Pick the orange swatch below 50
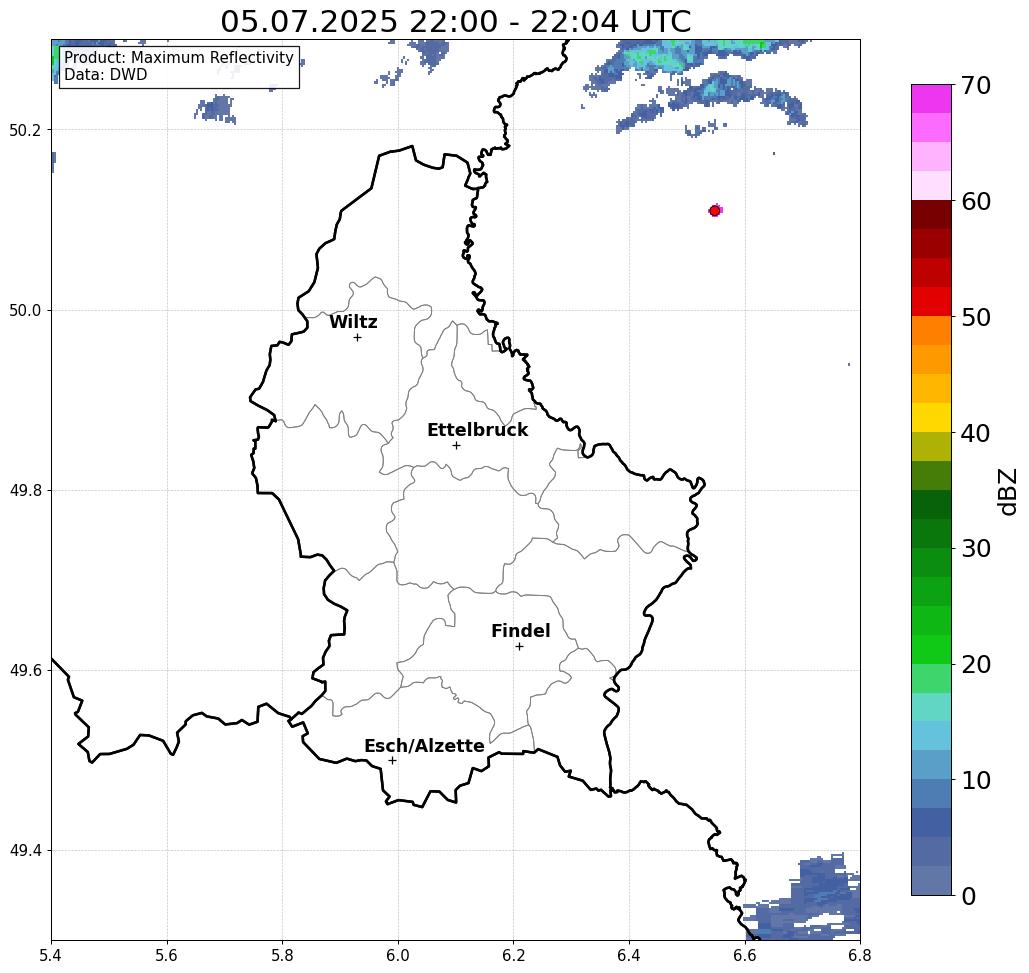 (x=931, y=331)
